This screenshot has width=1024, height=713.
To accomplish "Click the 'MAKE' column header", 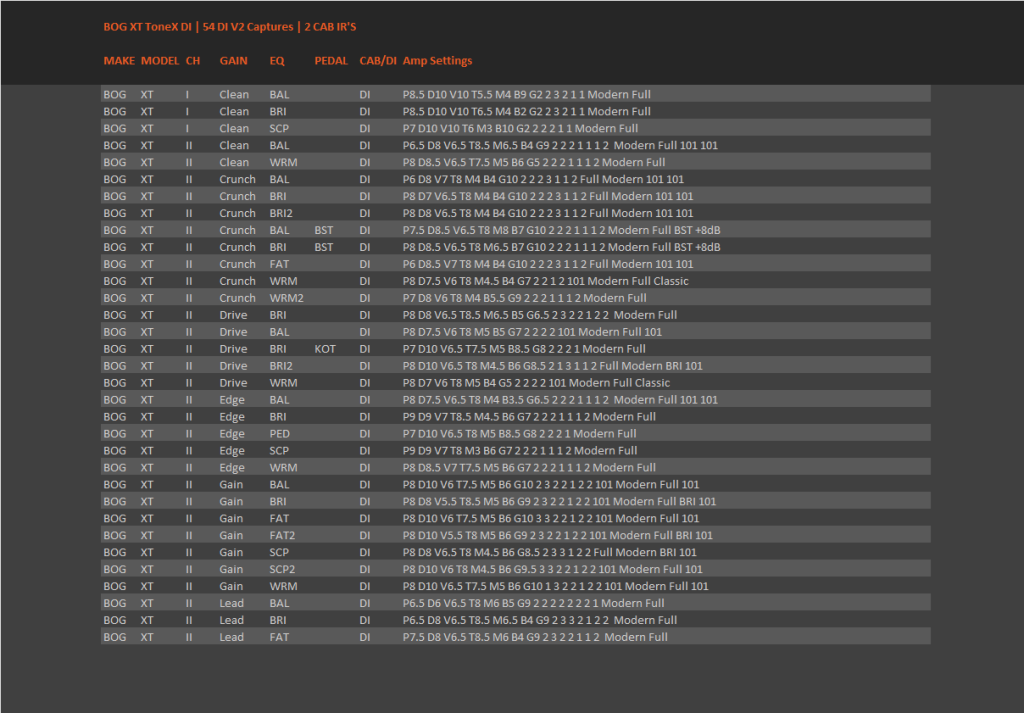I will 119,61.
